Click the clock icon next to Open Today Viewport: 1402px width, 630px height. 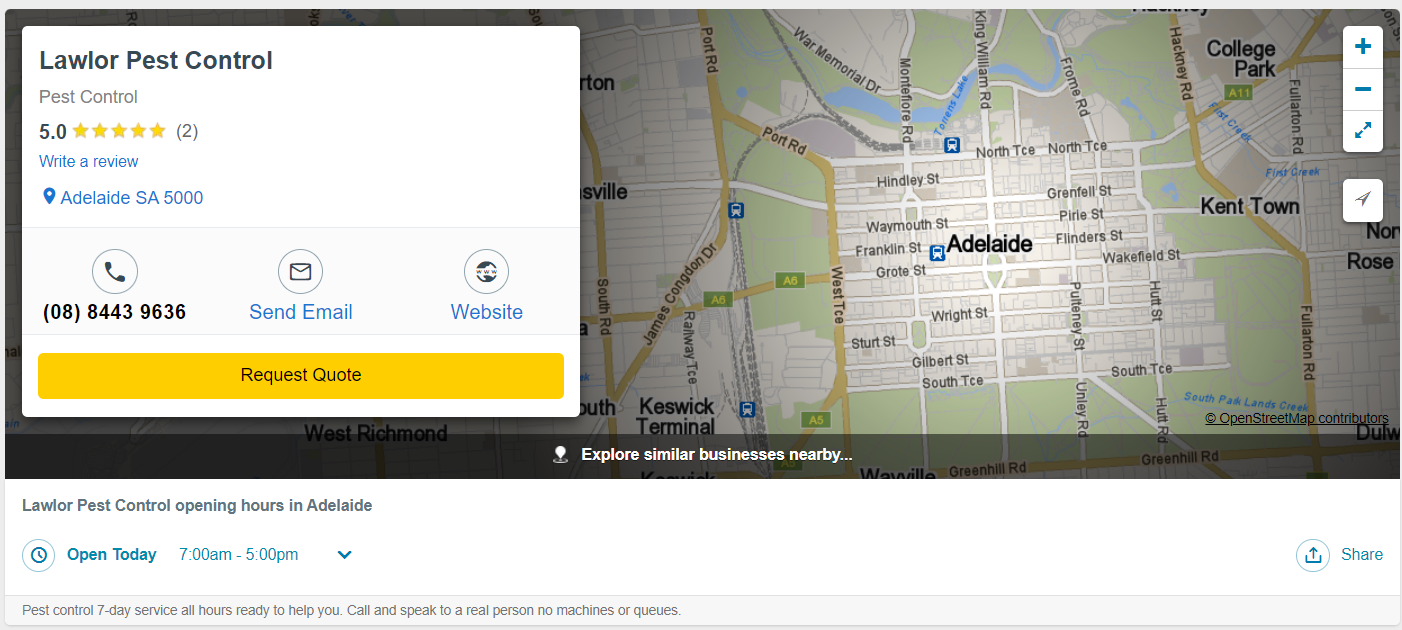38,555
